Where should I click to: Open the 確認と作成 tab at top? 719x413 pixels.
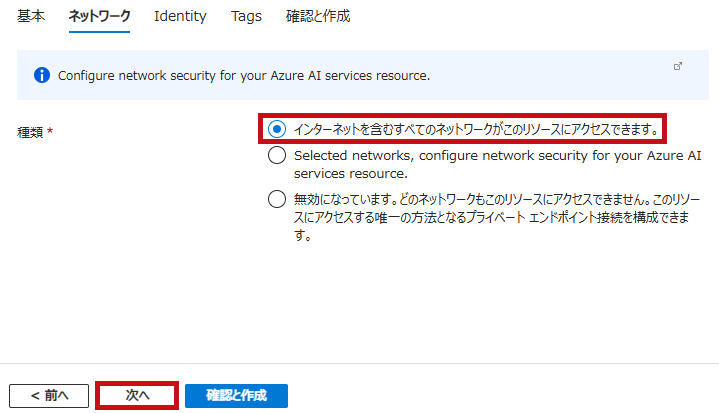click(318, 16)
